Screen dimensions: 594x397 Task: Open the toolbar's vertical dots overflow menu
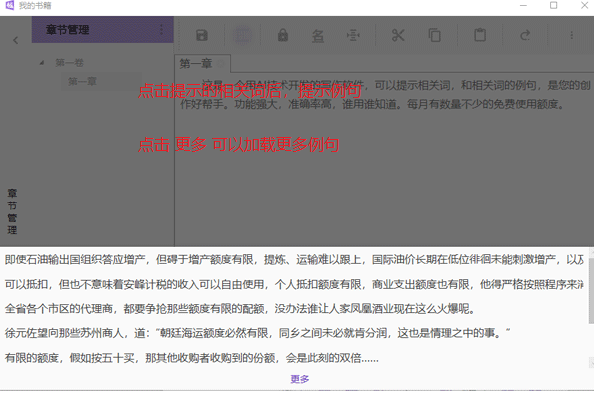[572, 36]
